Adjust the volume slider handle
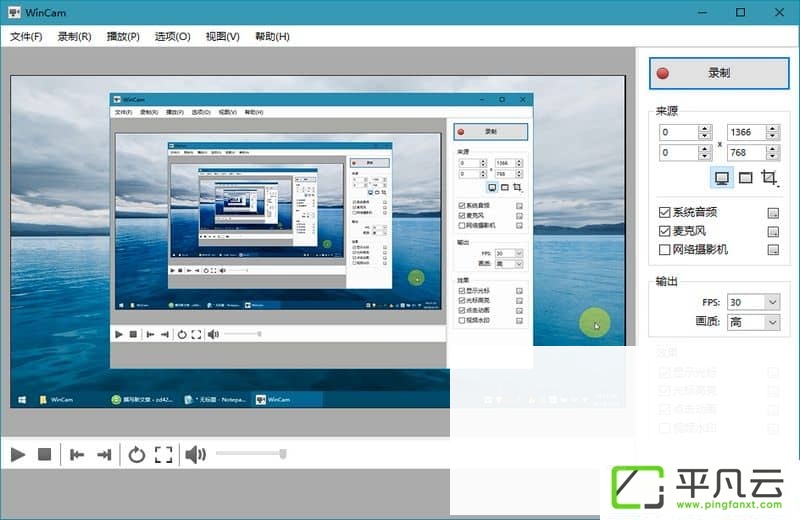This screenshot has width=800, height=520. click(x=283, y=453)
